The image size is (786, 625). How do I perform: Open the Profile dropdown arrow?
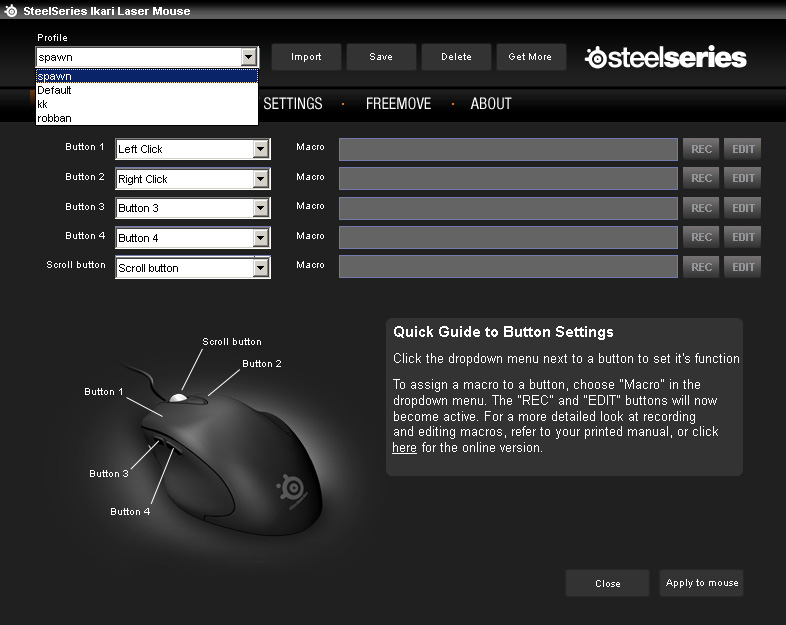click(x=249, y=57)
